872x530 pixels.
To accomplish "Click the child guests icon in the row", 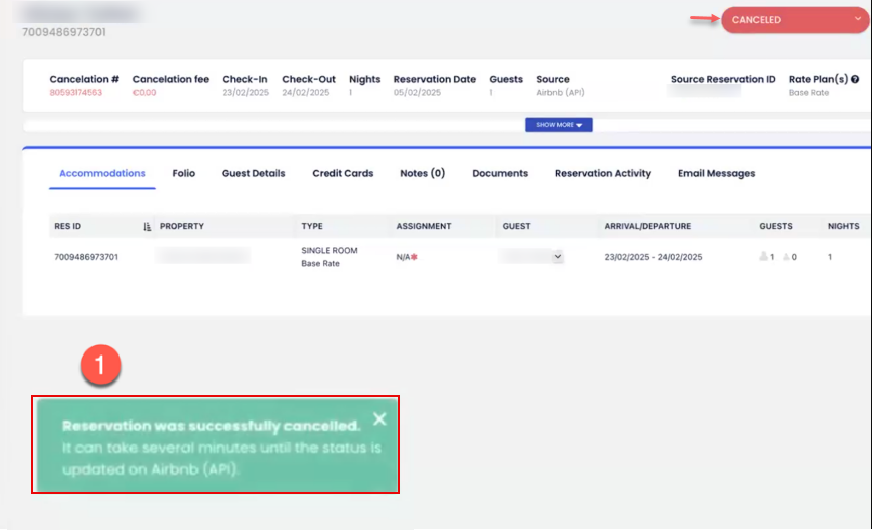I will [786, 257].
